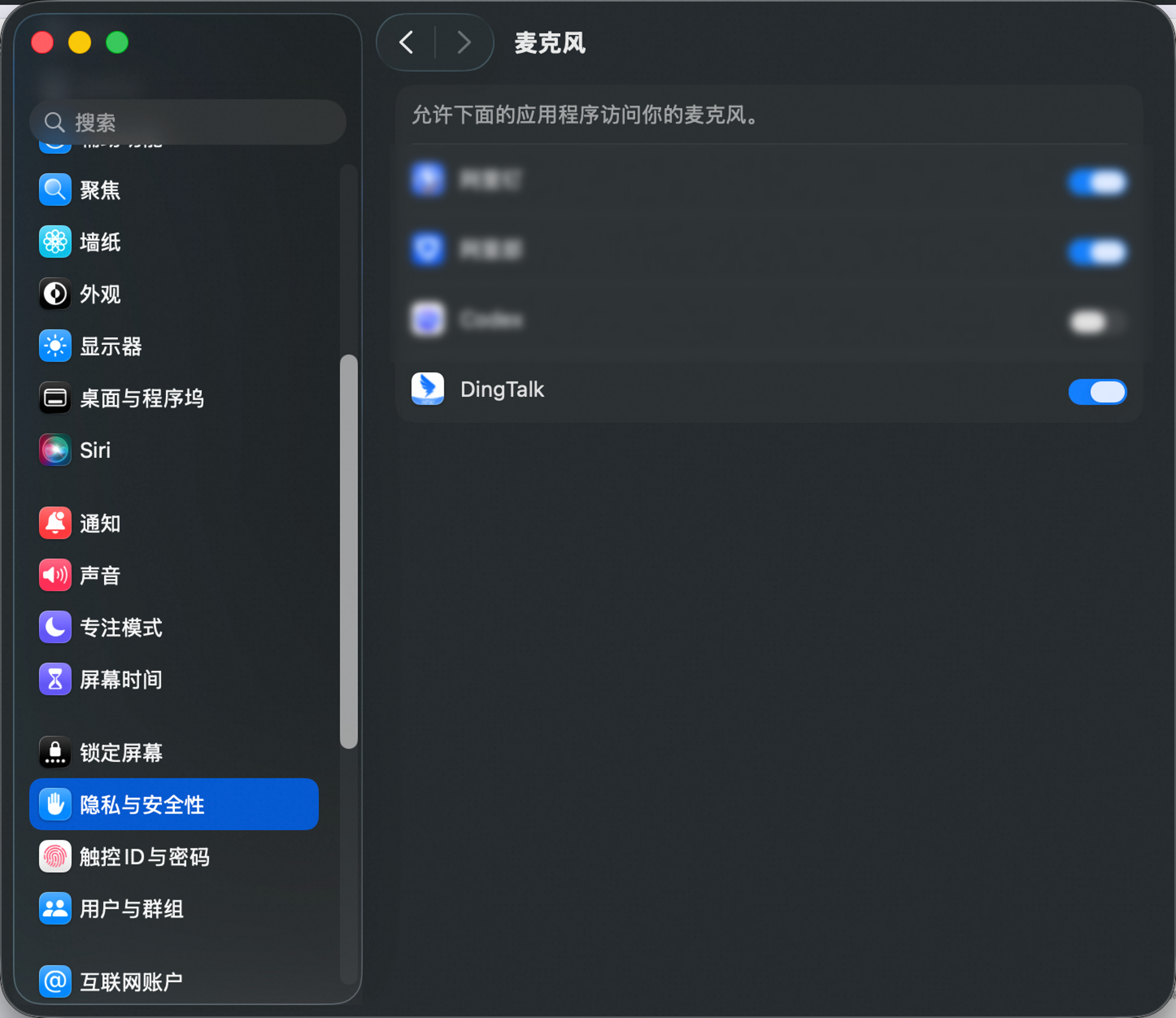Go forward with the right chevron
This screenshot has width=1176, height=1018.
464,43
